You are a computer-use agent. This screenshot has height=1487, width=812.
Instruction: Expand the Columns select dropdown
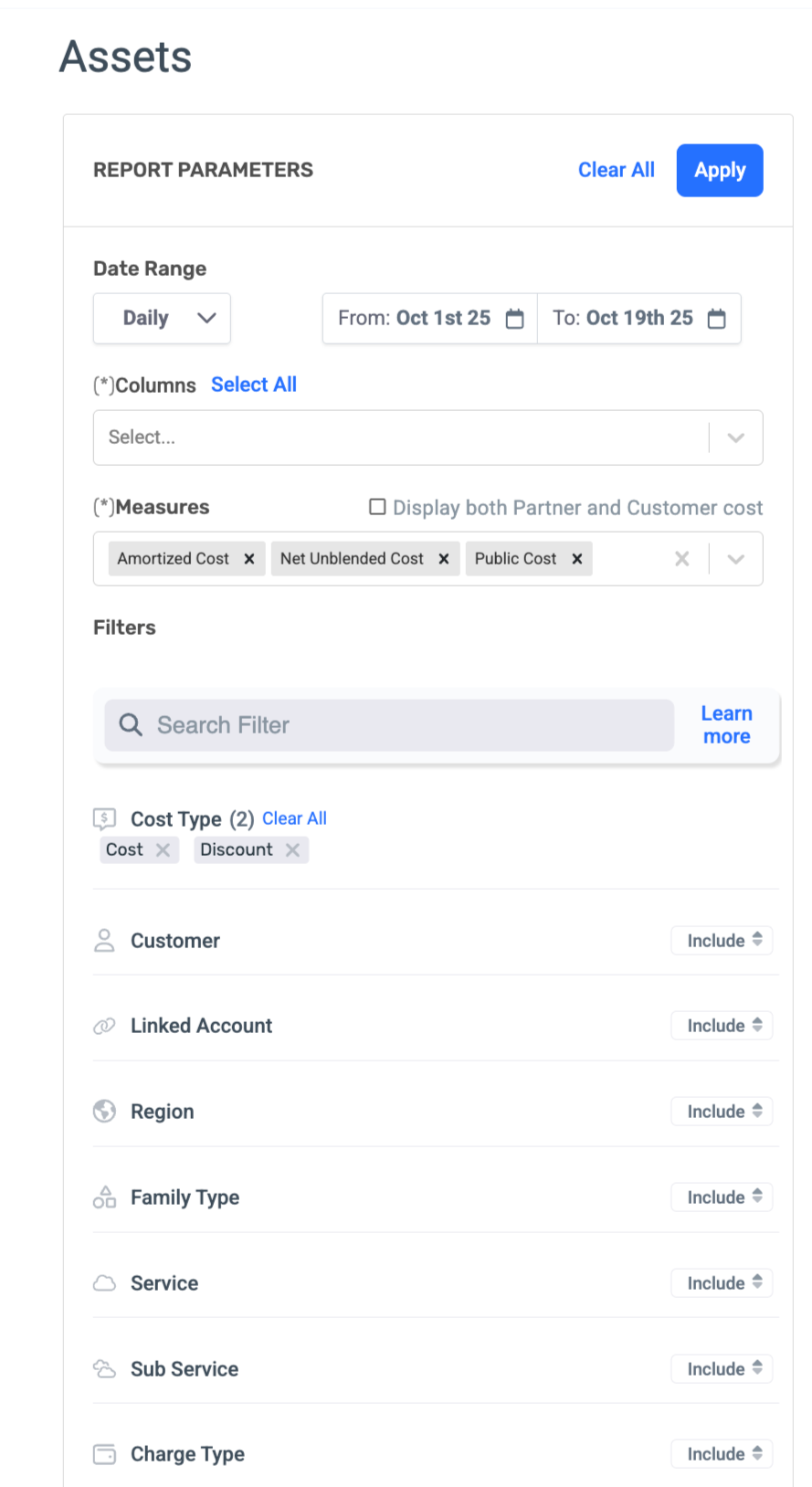[x=735, y=438]
